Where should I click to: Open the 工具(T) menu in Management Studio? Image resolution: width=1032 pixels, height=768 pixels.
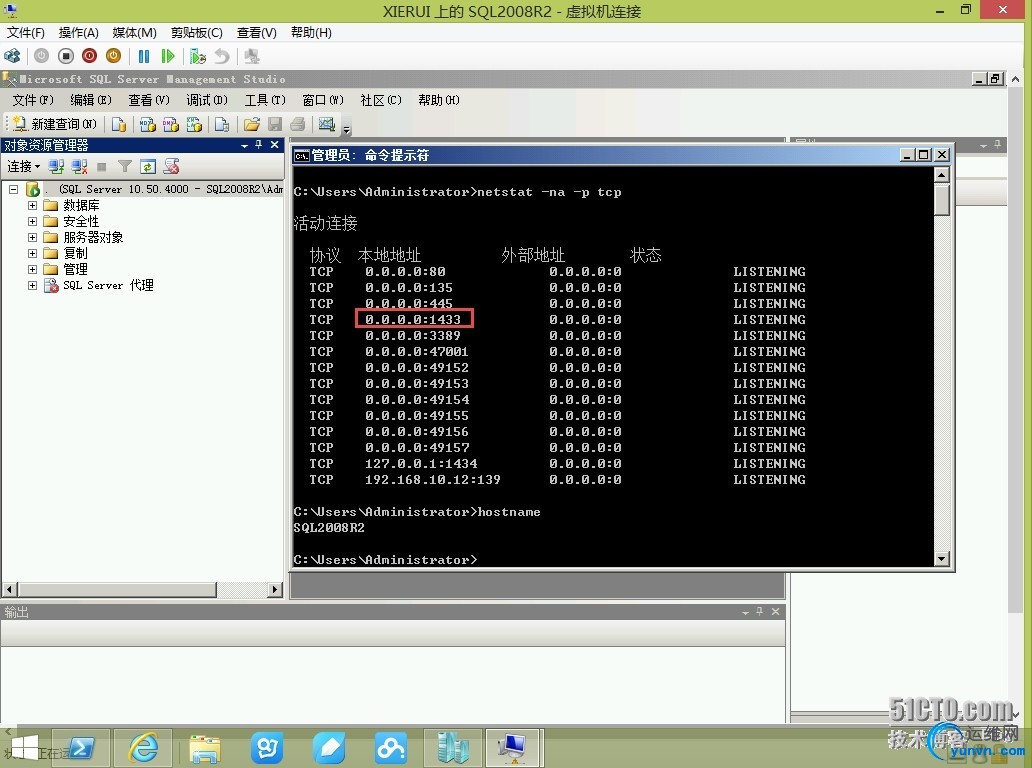[x=265, y=100]
